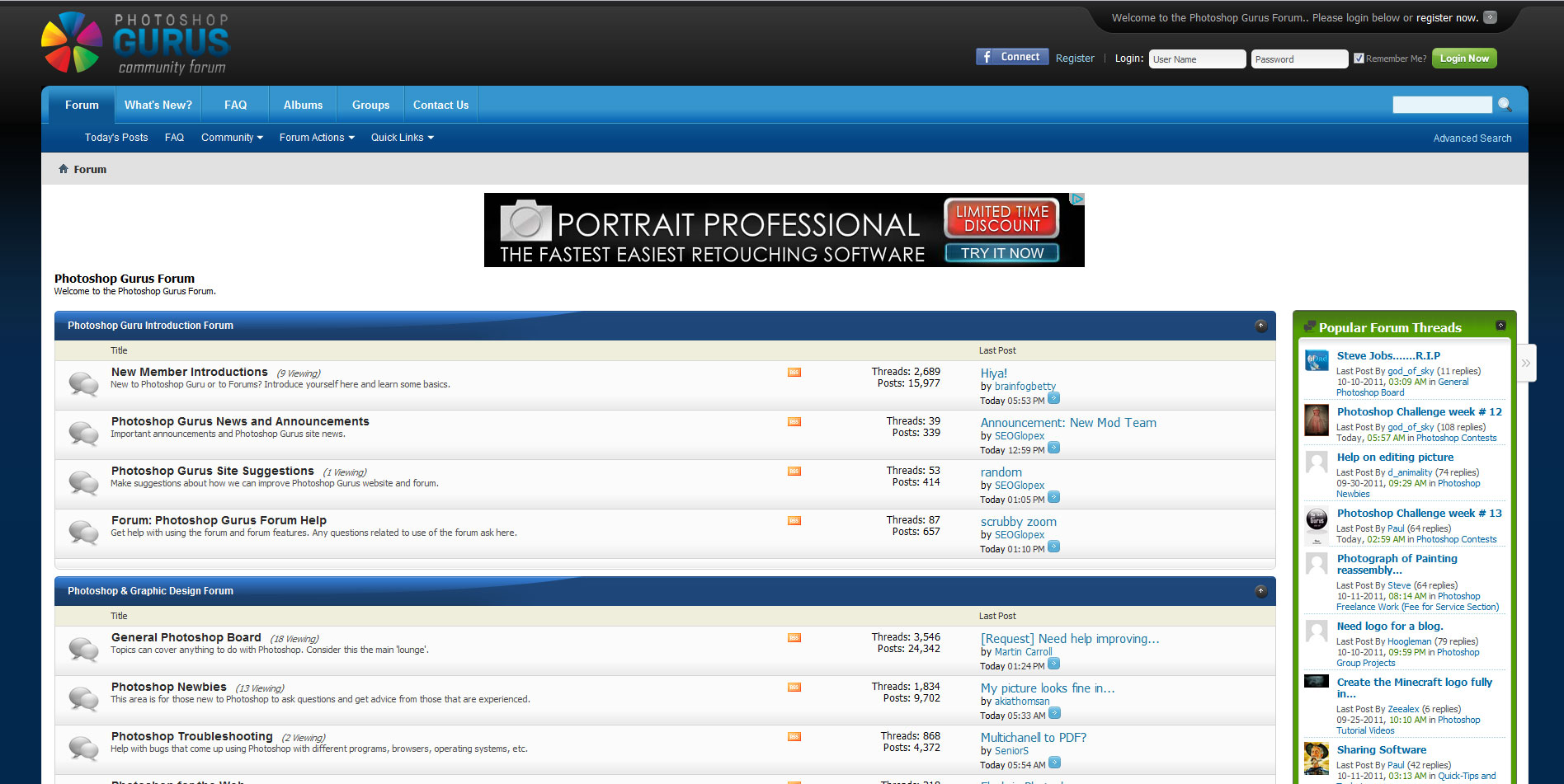The width and height of the screenshot is (1564, 784).
Task: Collapse the sidebar using double-arrow tab
Action: tap(1526, 363)
